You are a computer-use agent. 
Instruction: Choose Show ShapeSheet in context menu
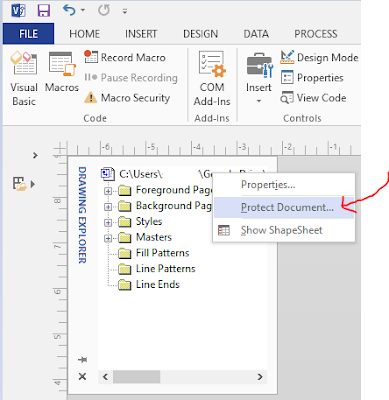[284, 230]
